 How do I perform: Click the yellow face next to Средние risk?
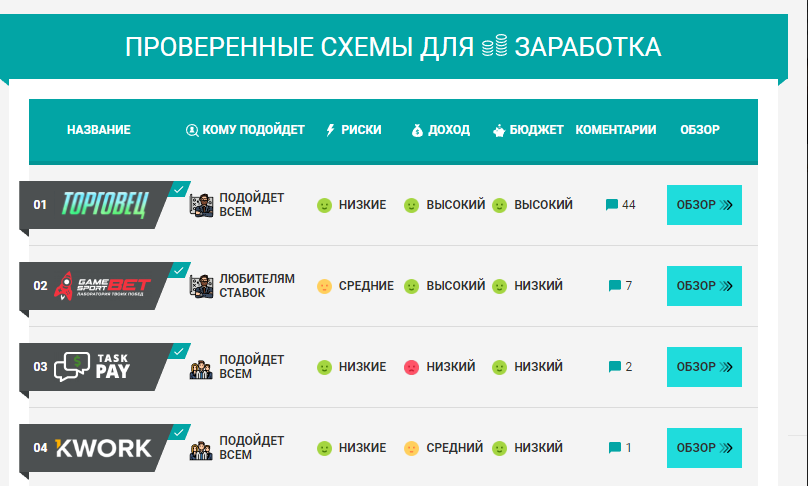[324, 286]
